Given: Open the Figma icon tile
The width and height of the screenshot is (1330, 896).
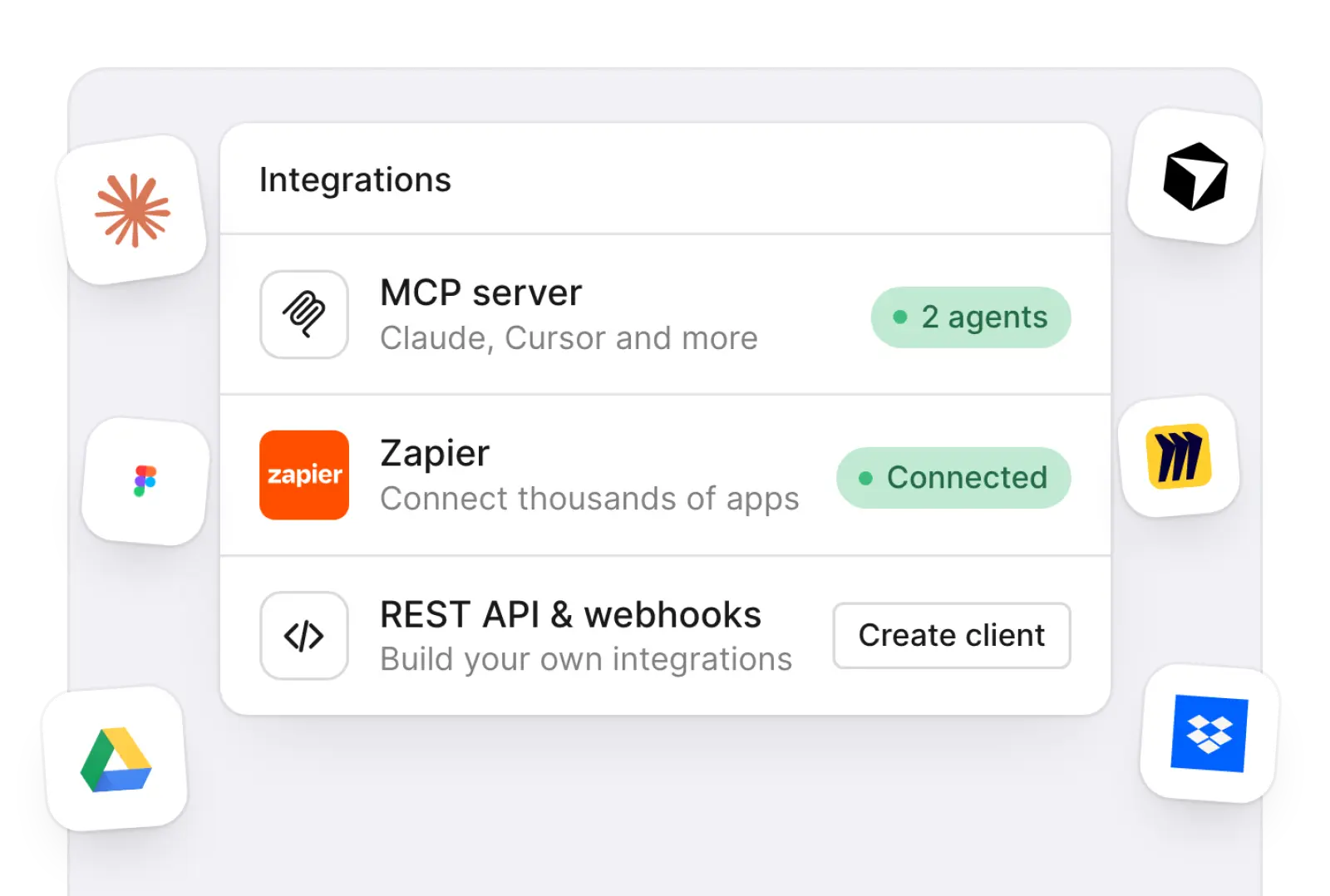Looking at the screenshot, I should pos(145,481).
